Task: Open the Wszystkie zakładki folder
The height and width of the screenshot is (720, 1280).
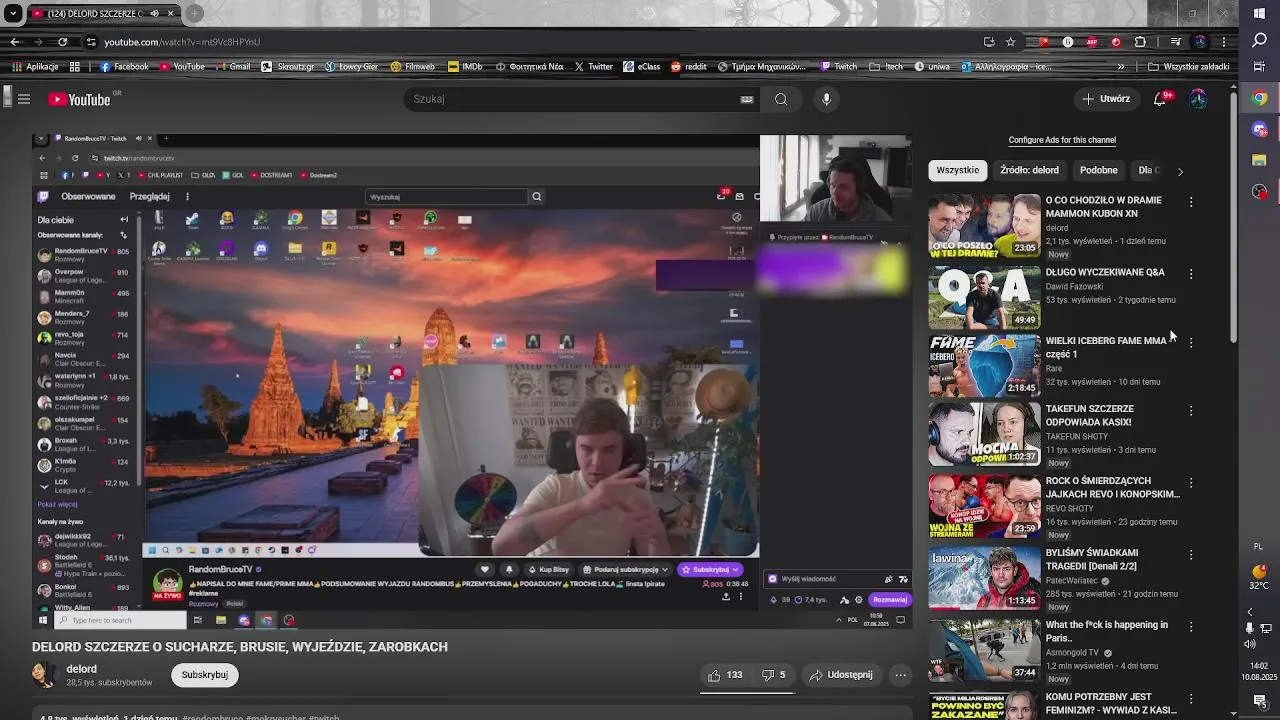Action: tap(1189, 67)
